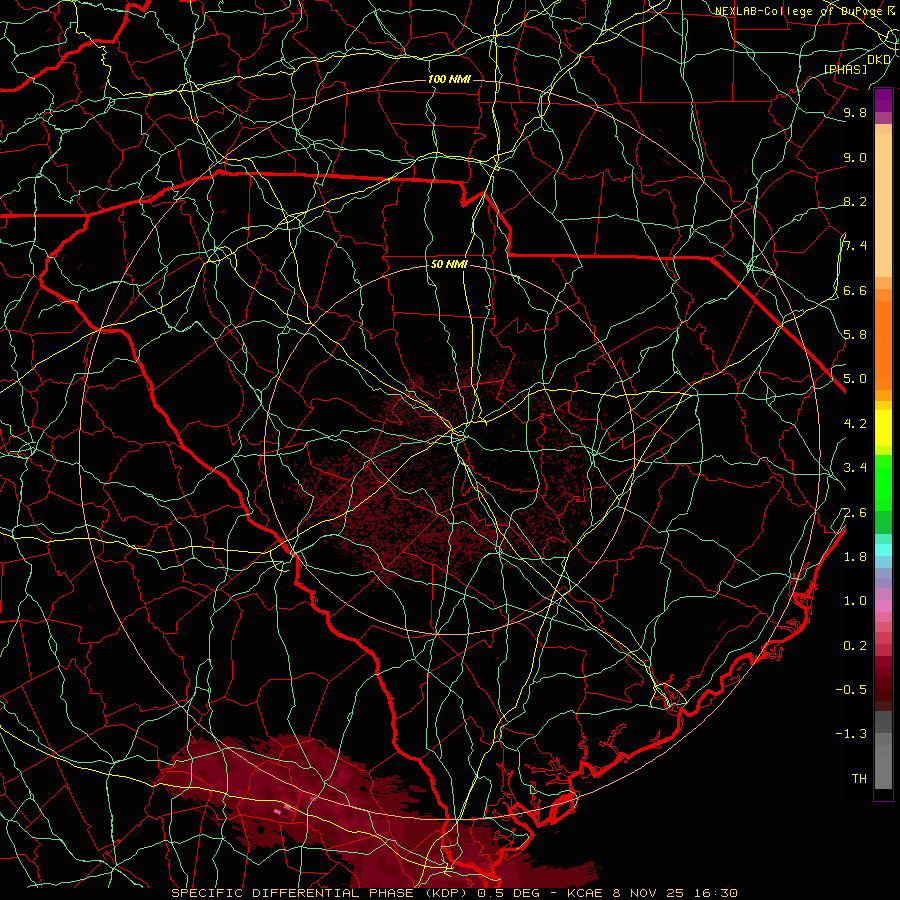
Task: Click the SPECIFIC DIFFERENTIAL PHASE title text
Action: [292, 893]
